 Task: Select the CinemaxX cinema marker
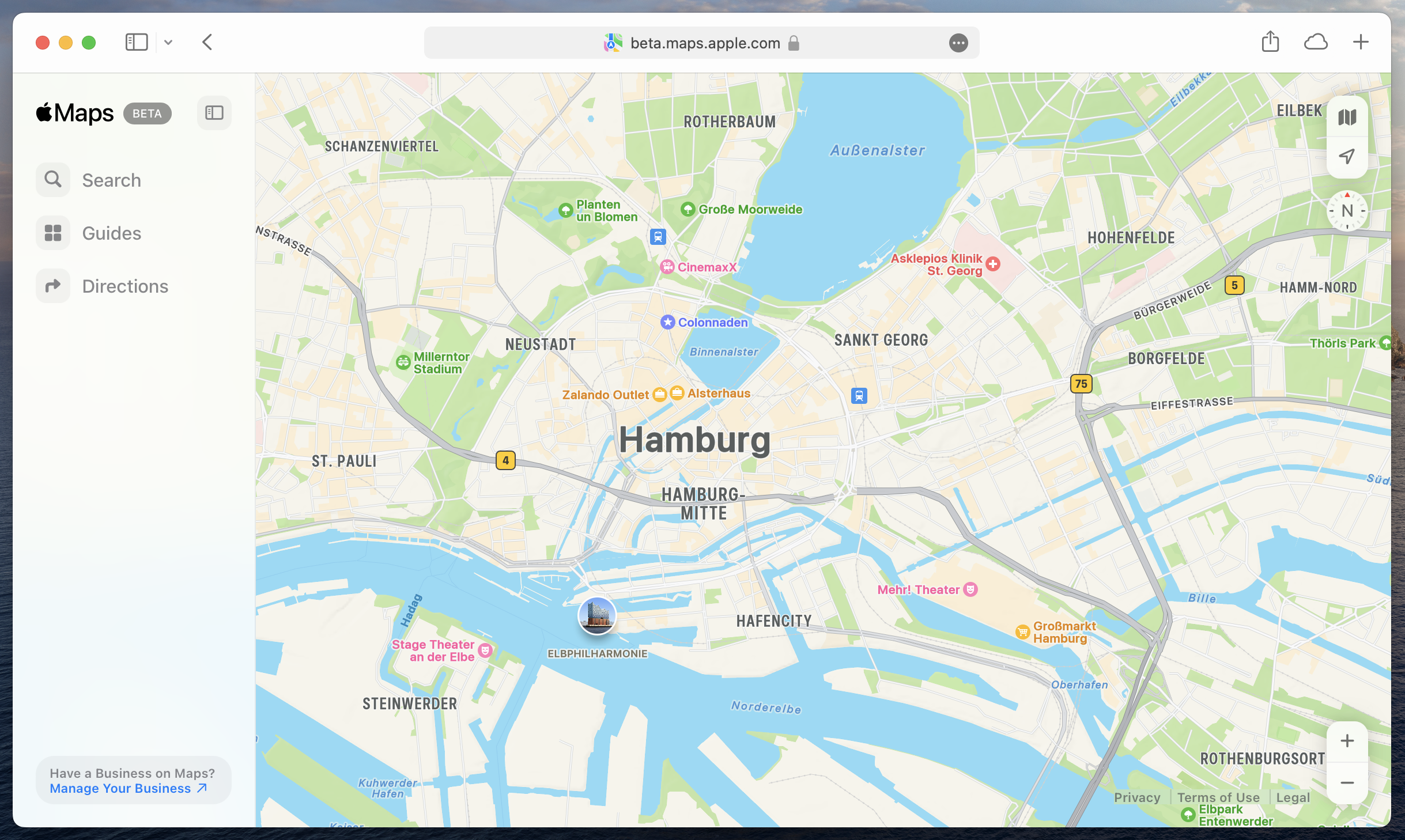pyautogui.click(x=667, y=267)
